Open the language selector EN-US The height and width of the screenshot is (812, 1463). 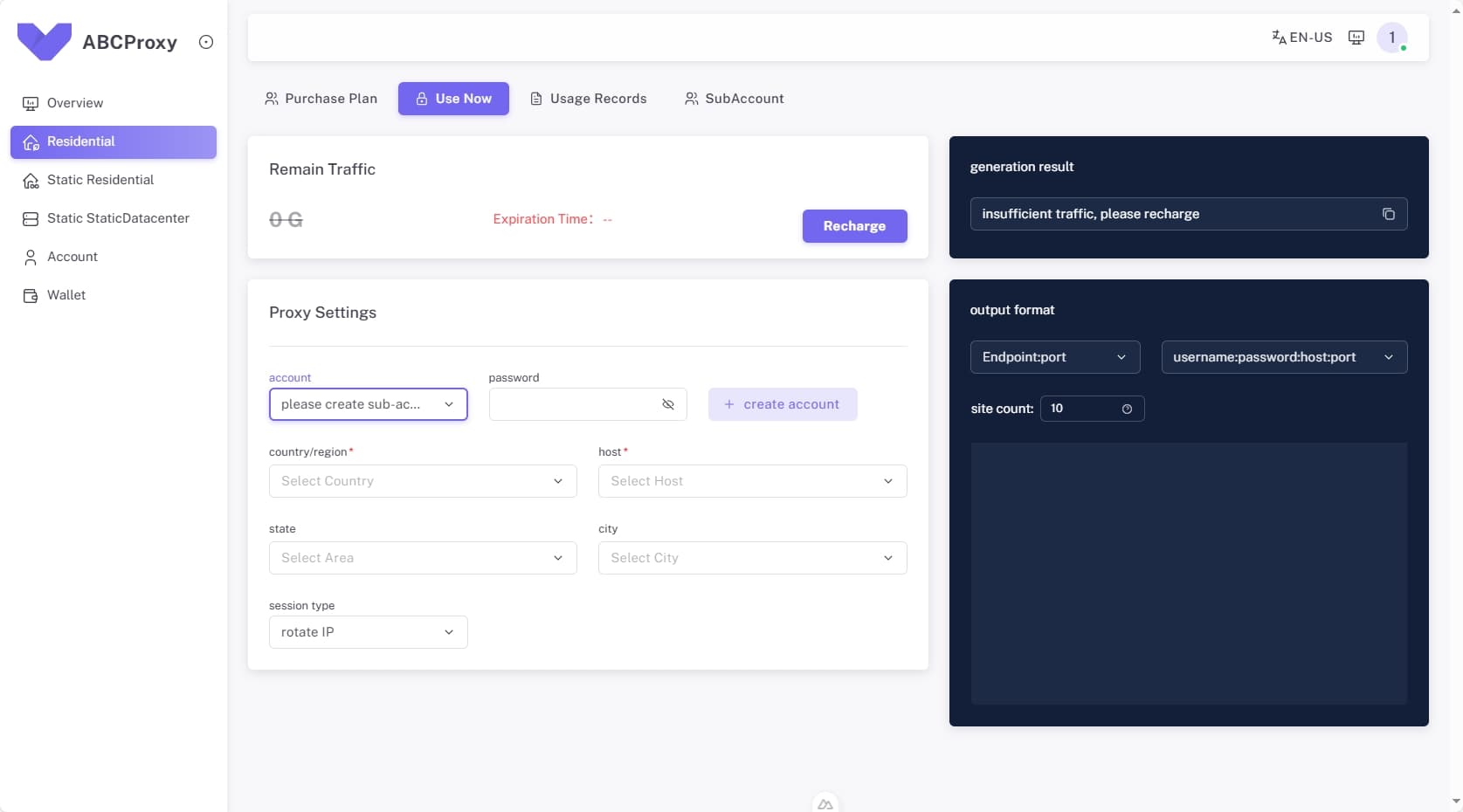(1301, 38)
